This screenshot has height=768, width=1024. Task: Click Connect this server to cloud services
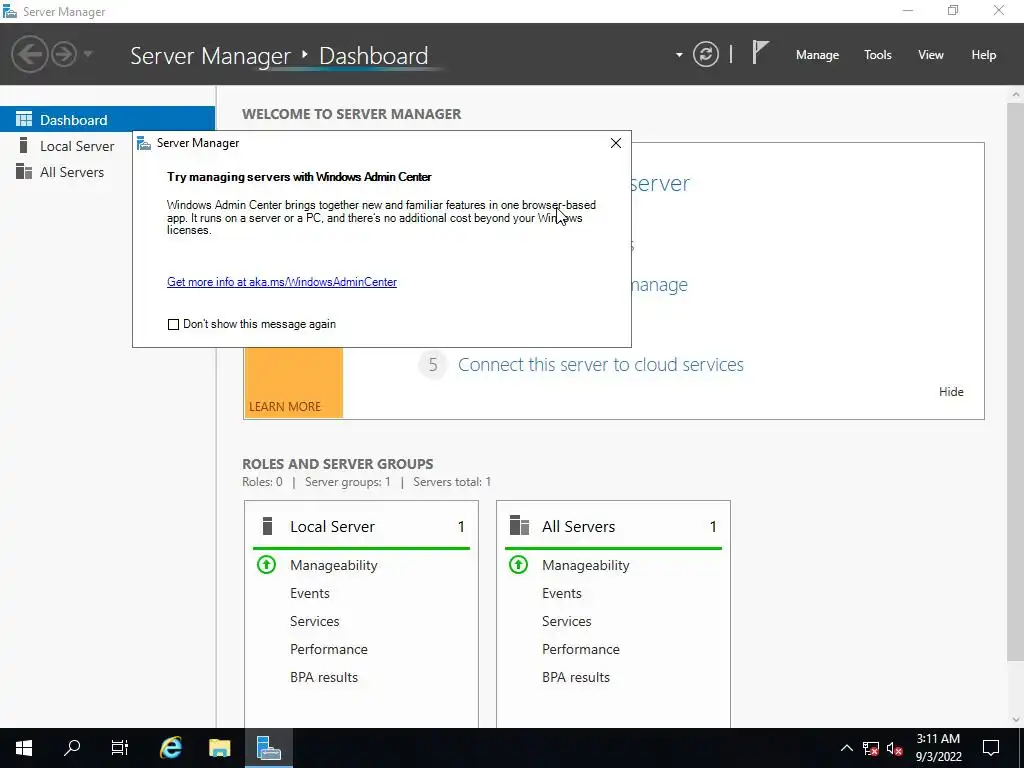pos(600,364)
